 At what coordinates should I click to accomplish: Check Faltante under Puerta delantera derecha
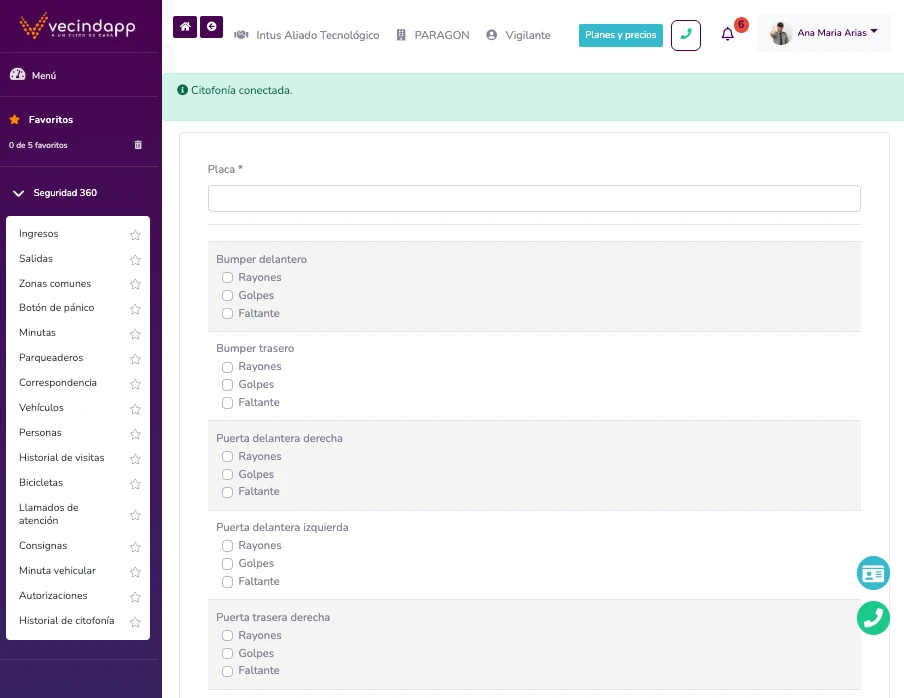click(228, 492)
